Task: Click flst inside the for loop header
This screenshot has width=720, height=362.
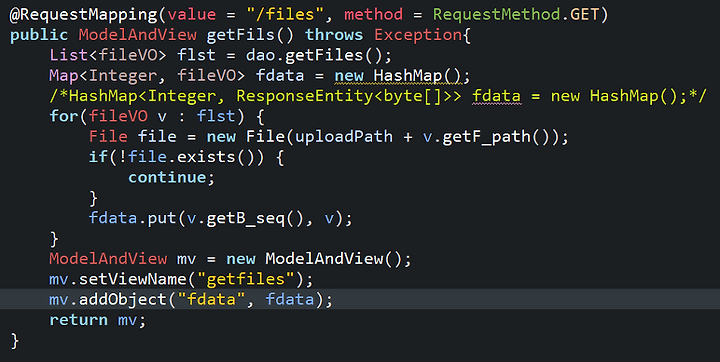Action: 216,116
